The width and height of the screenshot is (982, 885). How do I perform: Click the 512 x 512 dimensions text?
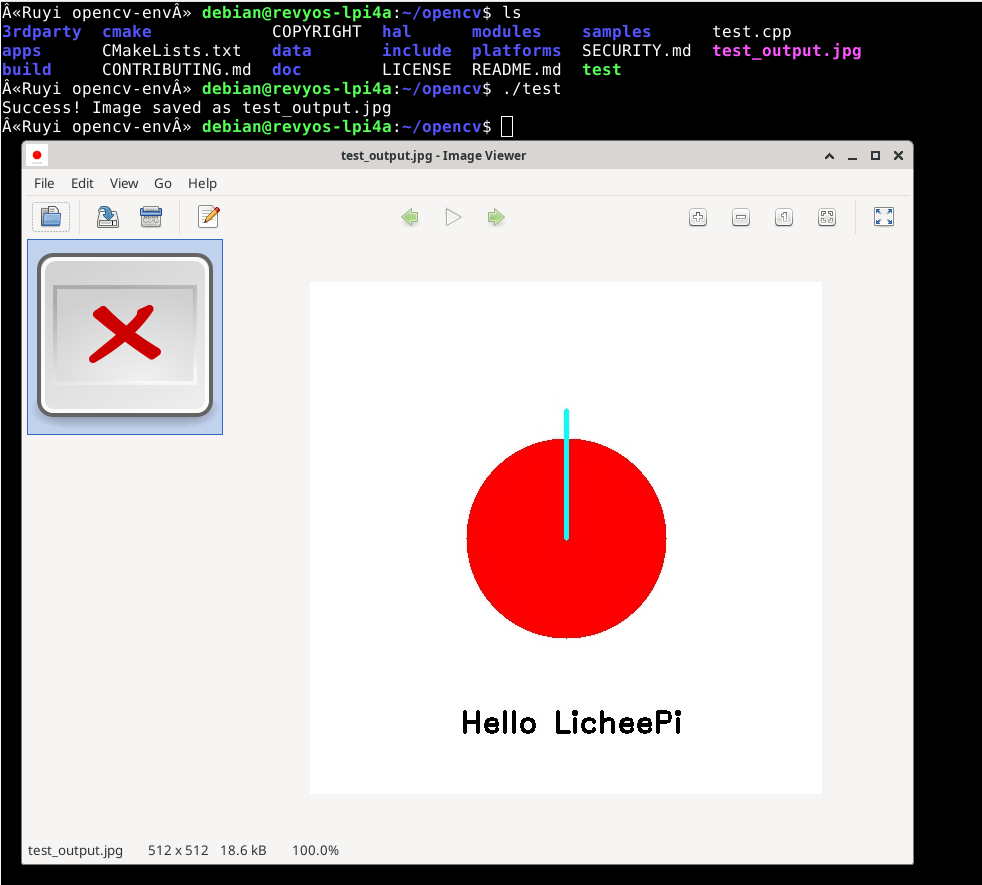click(178, 851)
